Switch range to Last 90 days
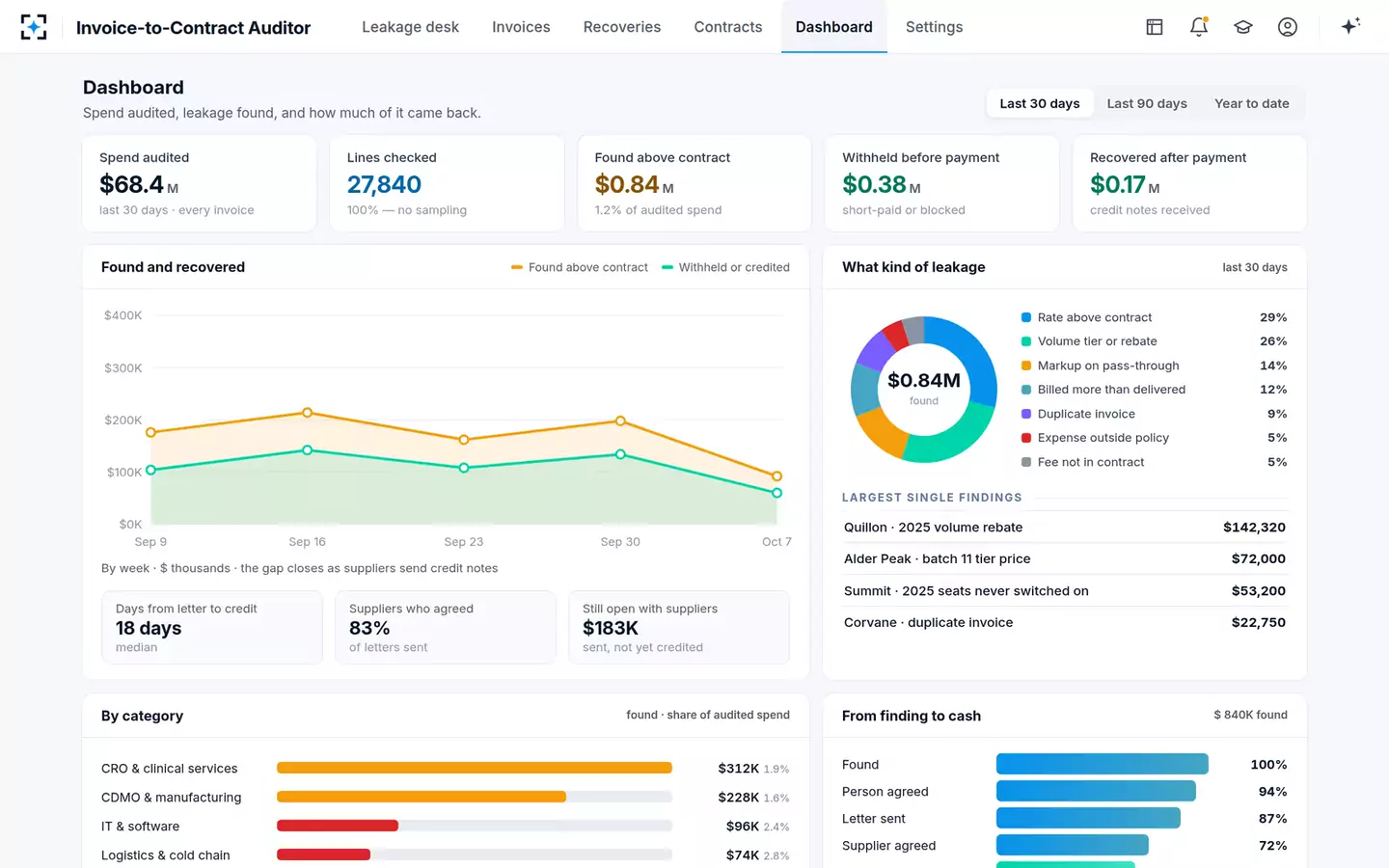1389x868 pixels. click(1147, 103)
